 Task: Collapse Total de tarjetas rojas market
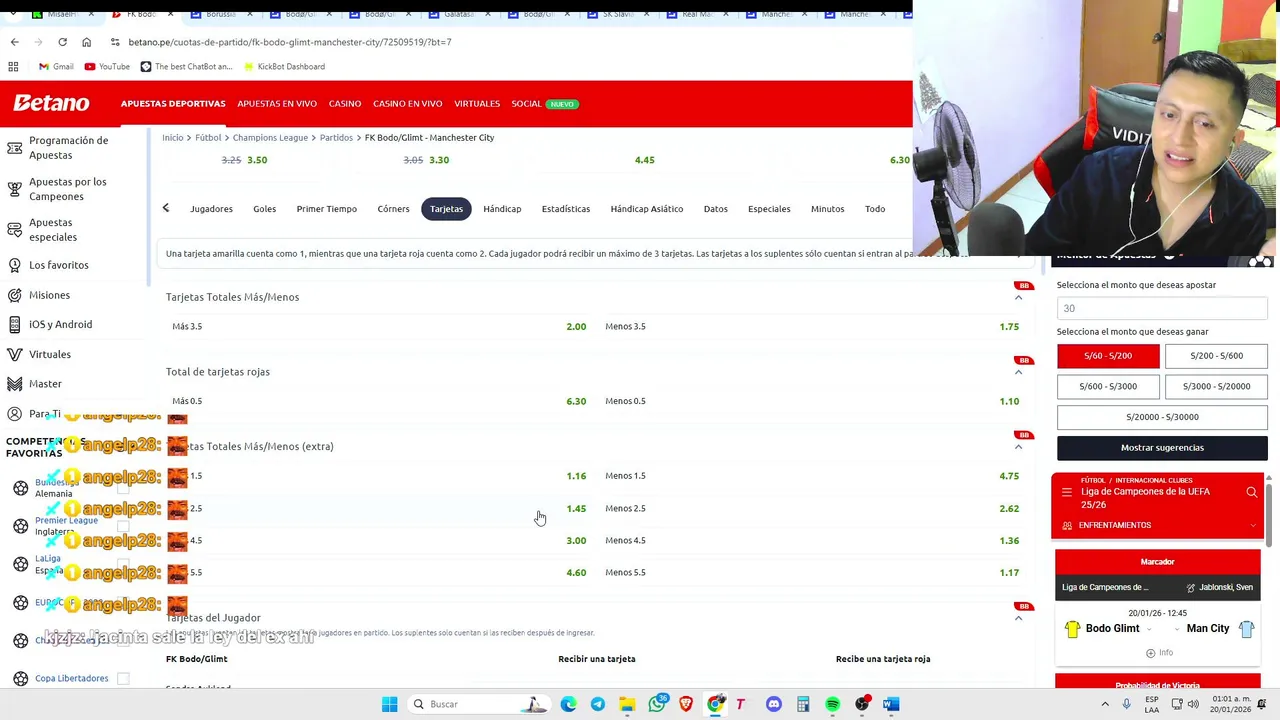click(1018, 372)
